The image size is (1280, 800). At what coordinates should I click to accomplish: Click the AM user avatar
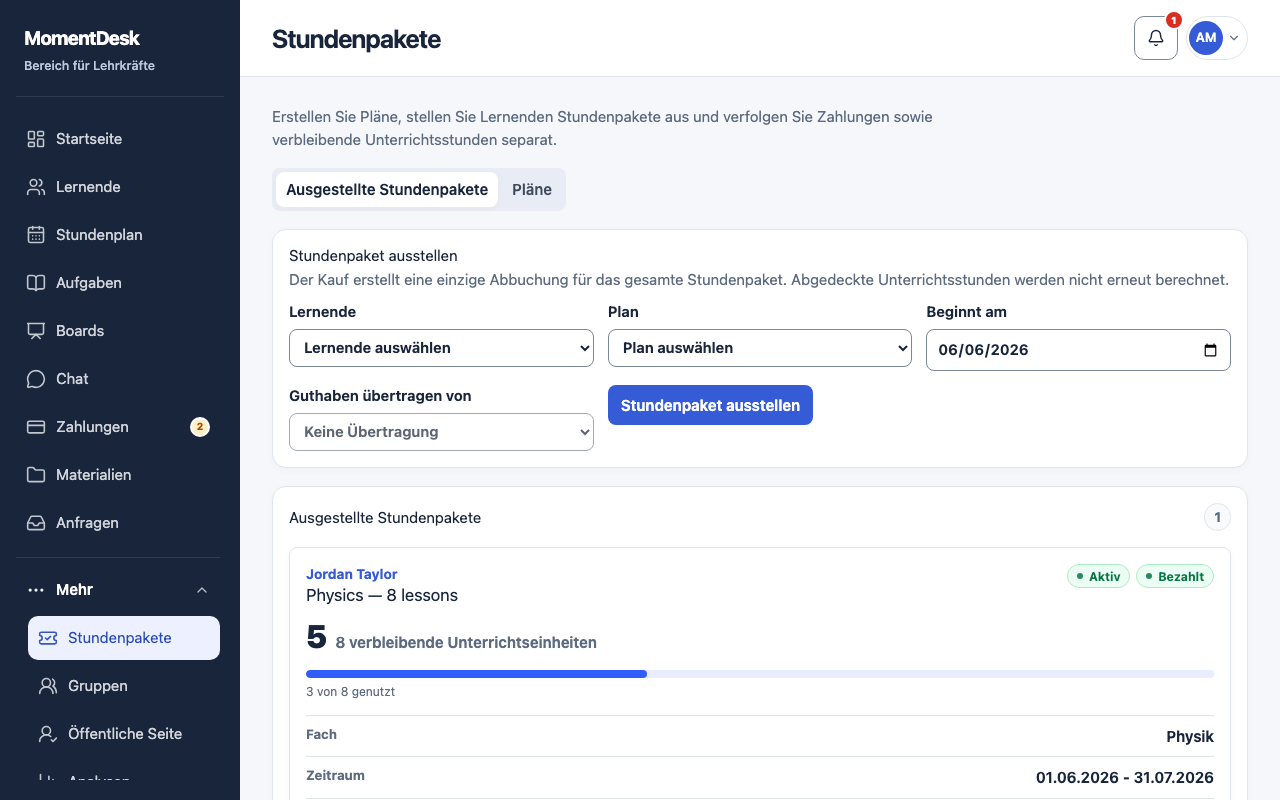click(x=1206, y=38)
